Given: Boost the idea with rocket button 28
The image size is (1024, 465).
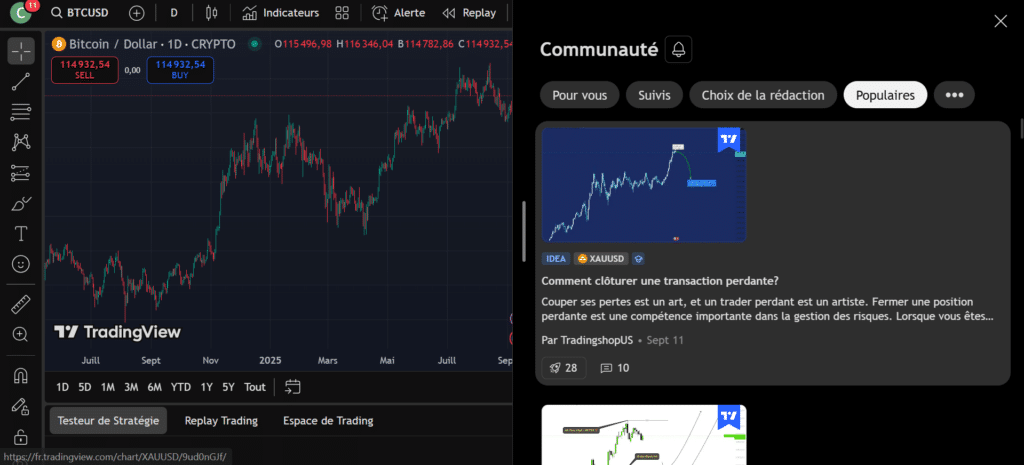Looking at the screenshot, I should 564,368.
